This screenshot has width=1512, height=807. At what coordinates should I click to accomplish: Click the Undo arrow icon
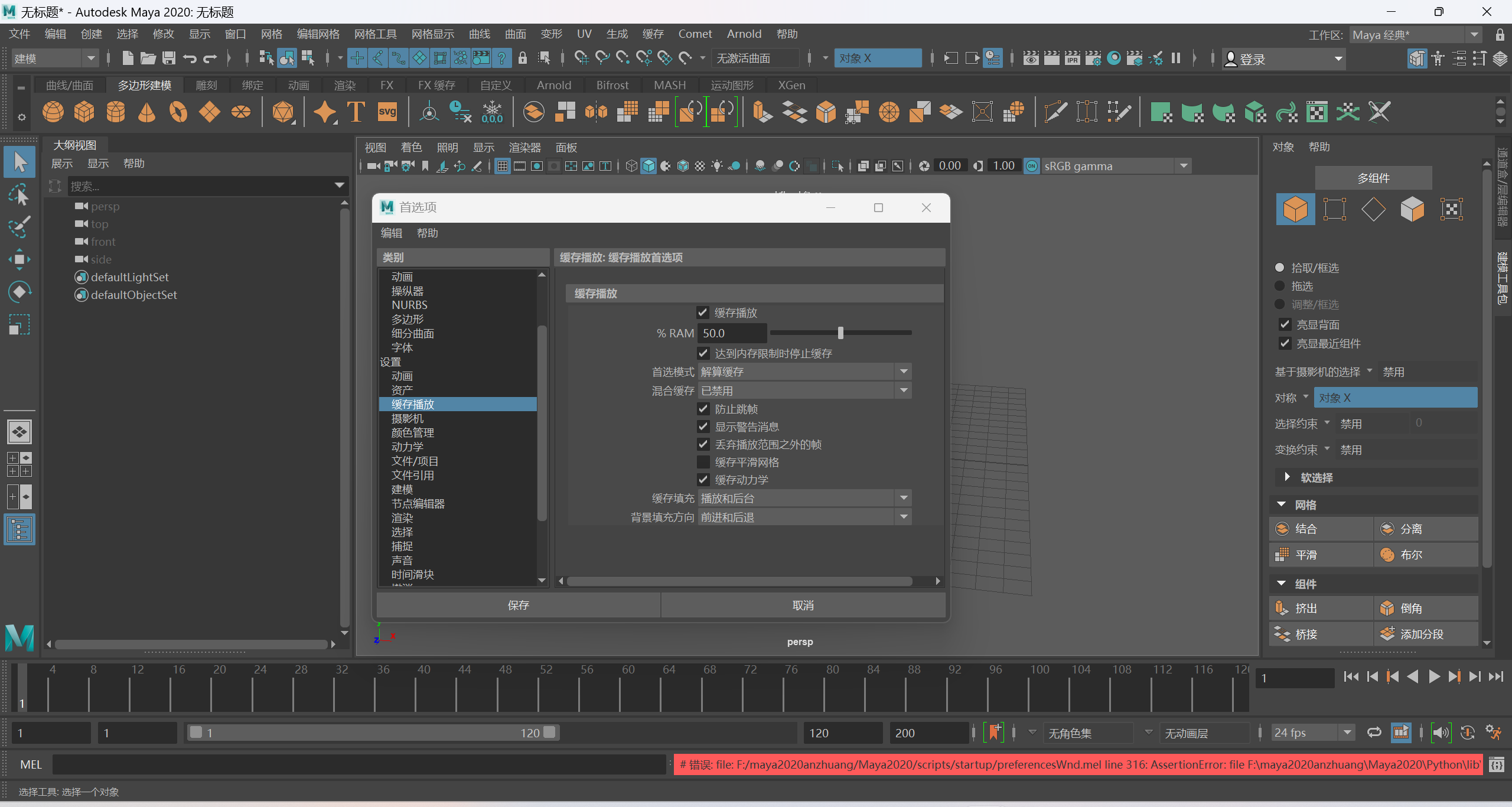(190, 58)
